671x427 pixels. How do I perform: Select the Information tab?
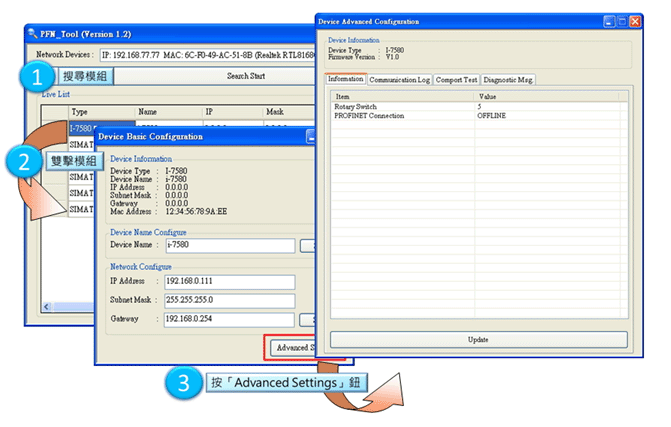click(x=345, y=79)
